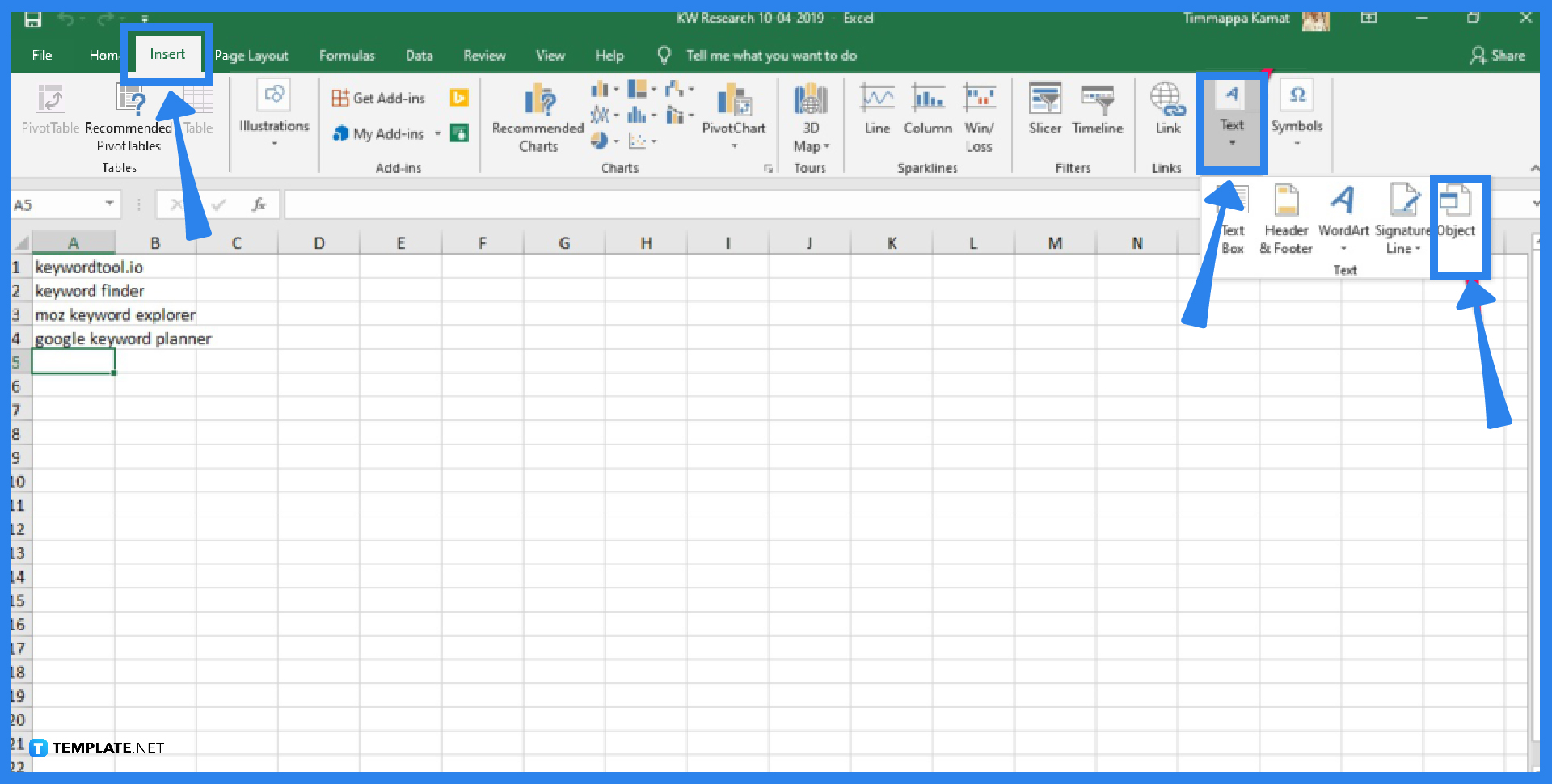Insert a Win/Loss sparkline
Screen dimensions: 1552x784
[979, 113]
